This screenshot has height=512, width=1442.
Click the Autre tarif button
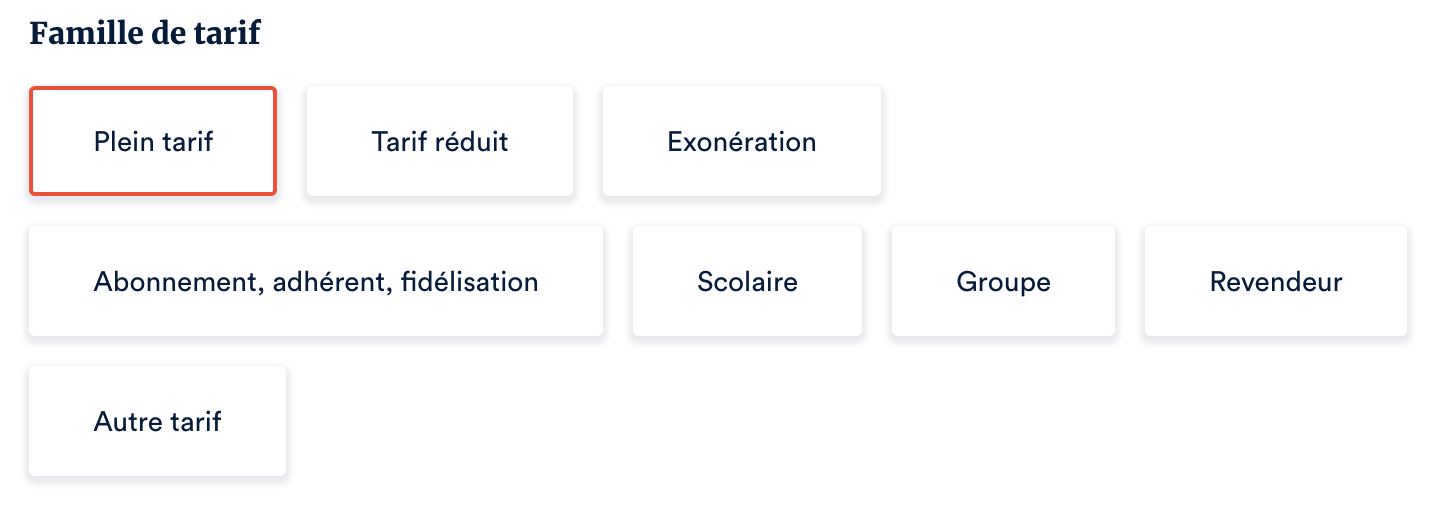(157, 421)
